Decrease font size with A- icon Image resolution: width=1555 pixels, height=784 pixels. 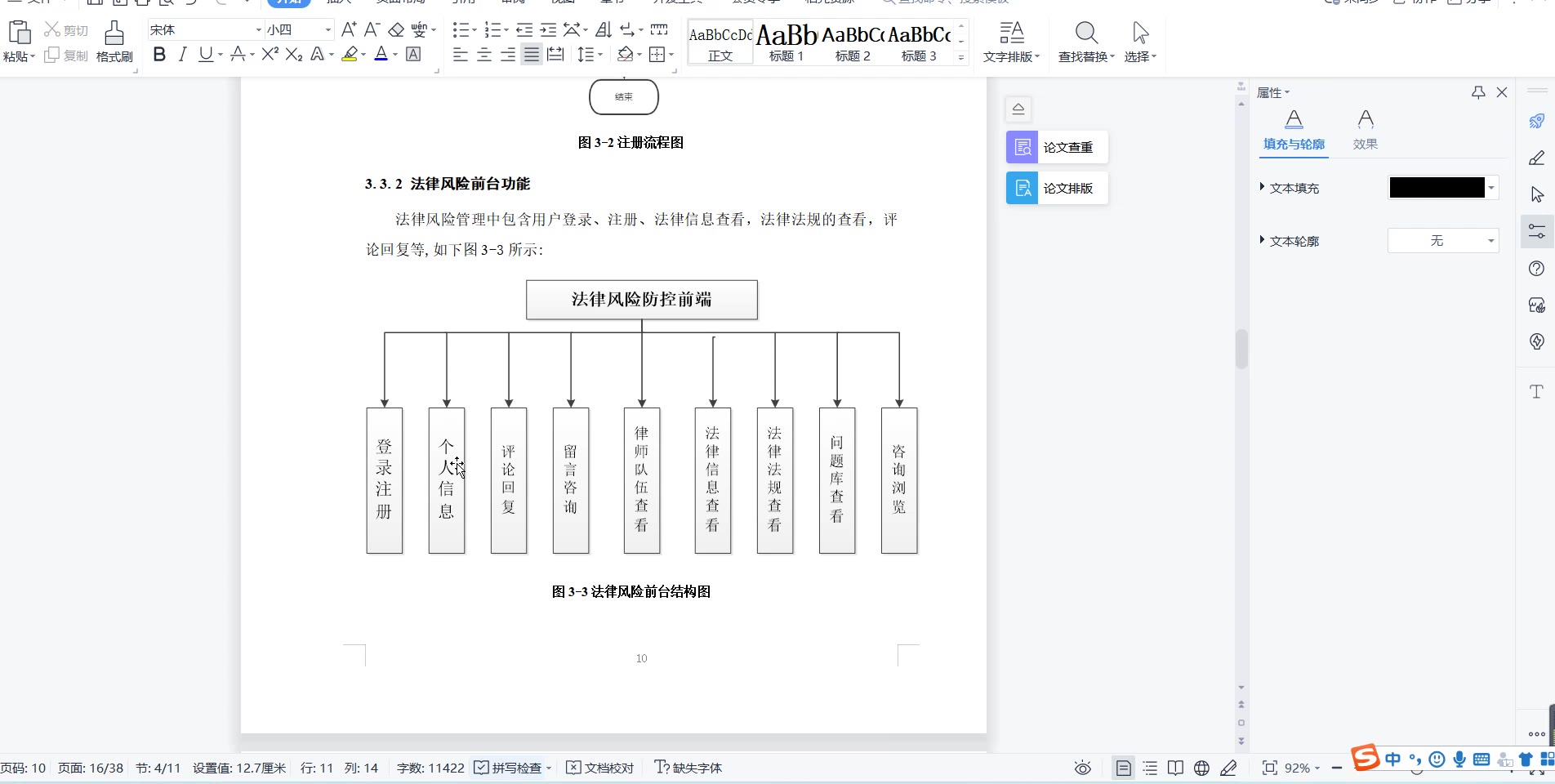point(372,29)
